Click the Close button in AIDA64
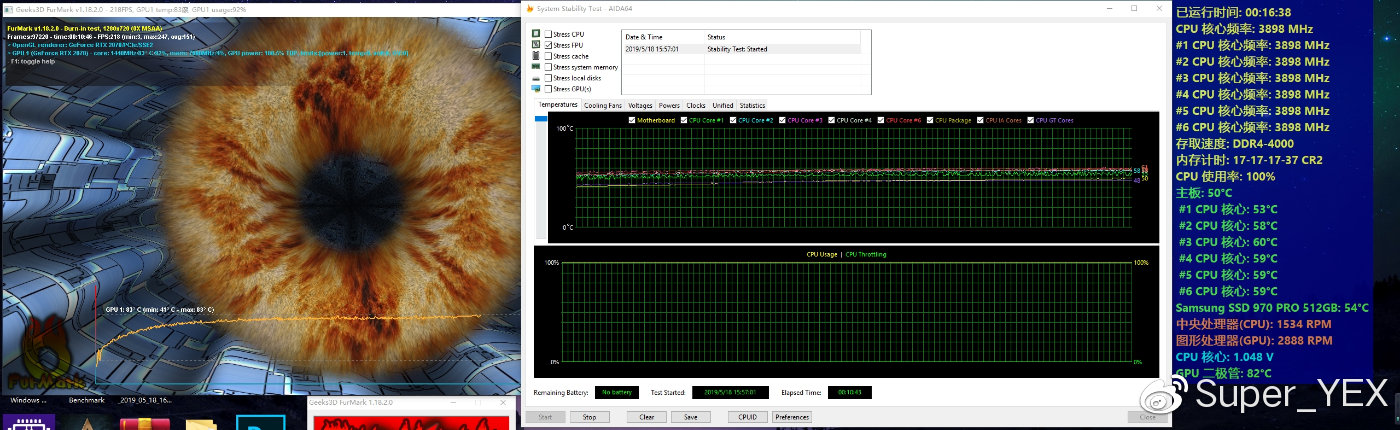The width and height of the screenshot is (1400, 430). 1147,417
